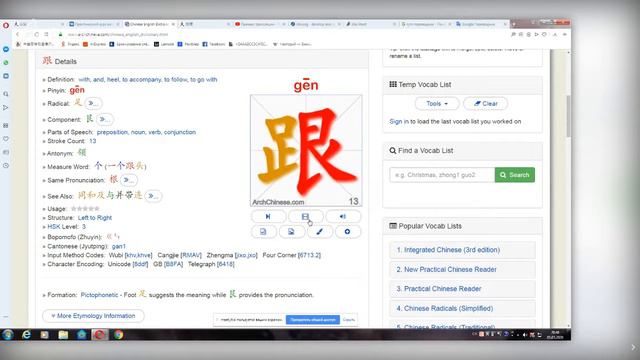
Task: Click the green Search button
Action: (515, 175)
